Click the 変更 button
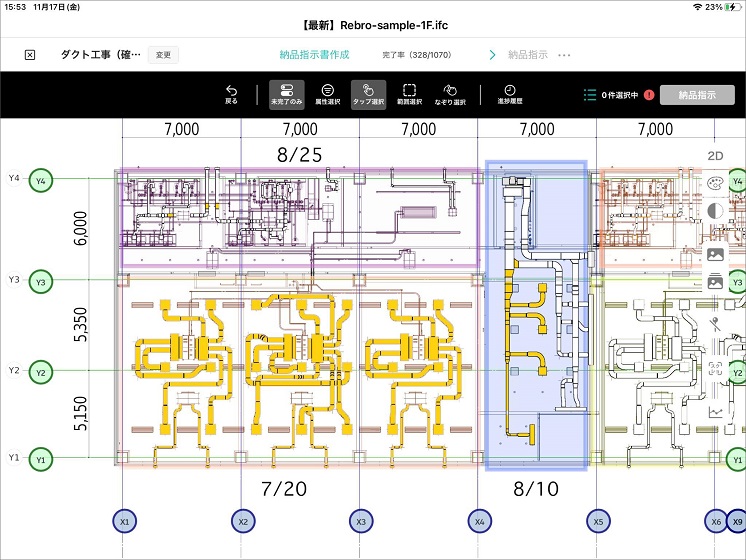The image size is (746, 560). coord(163,55)
